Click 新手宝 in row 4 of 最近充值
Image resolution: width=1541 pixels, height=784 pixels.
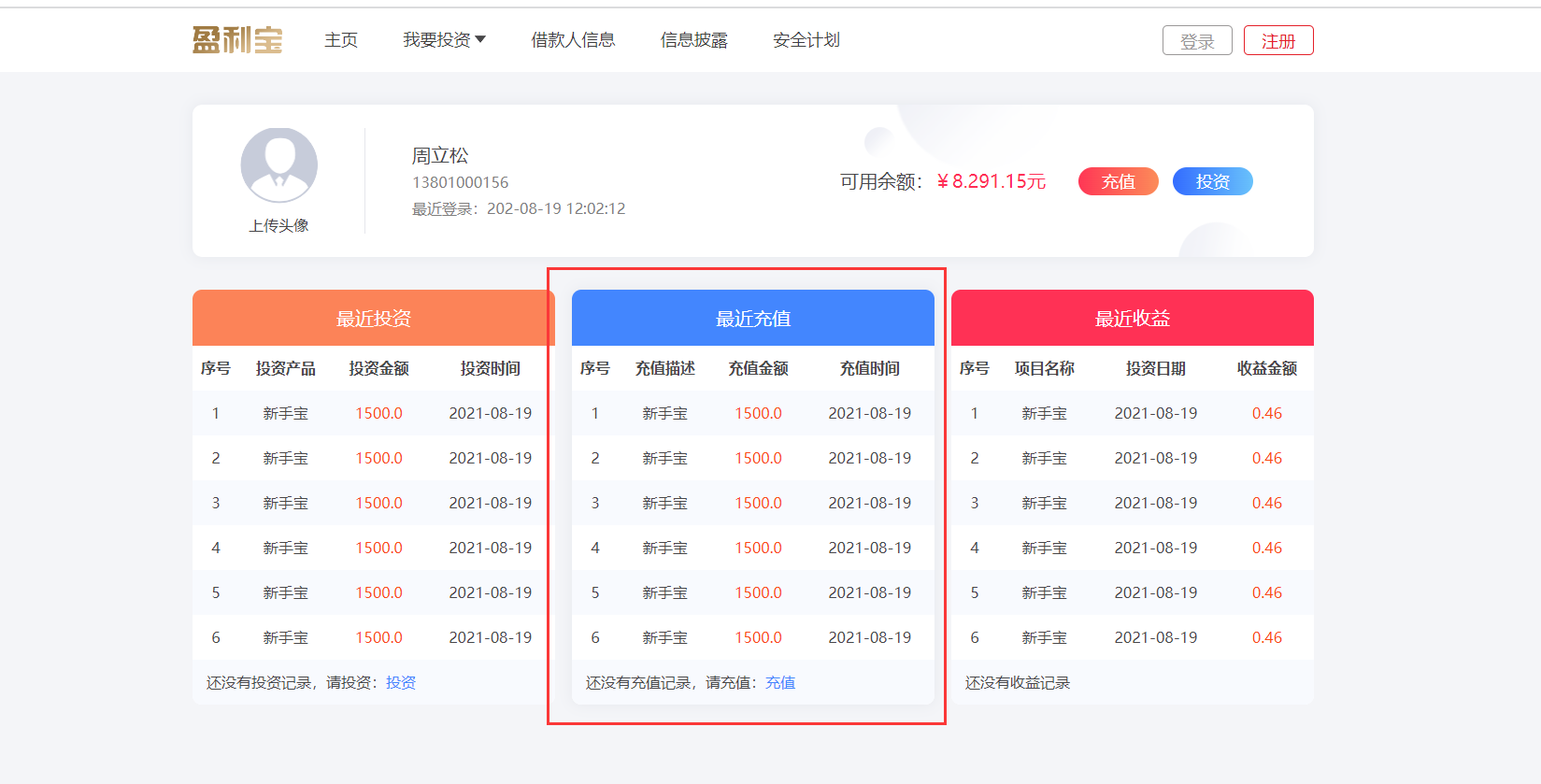click(x=665, y=548)
